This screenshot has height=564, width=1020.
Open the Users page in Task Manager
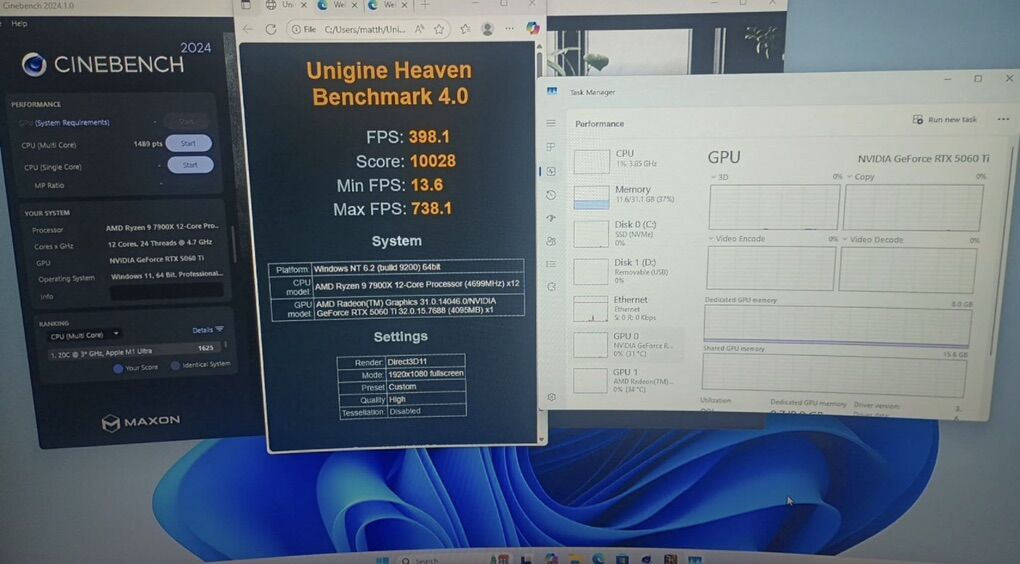coord(551,241)
